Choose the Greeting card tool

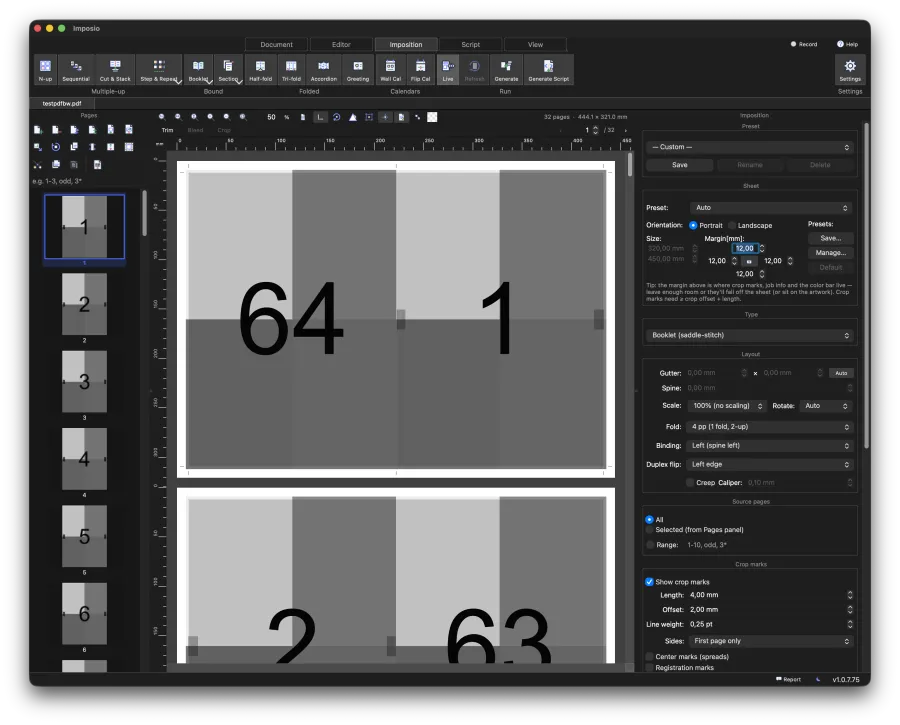(358, 70)
